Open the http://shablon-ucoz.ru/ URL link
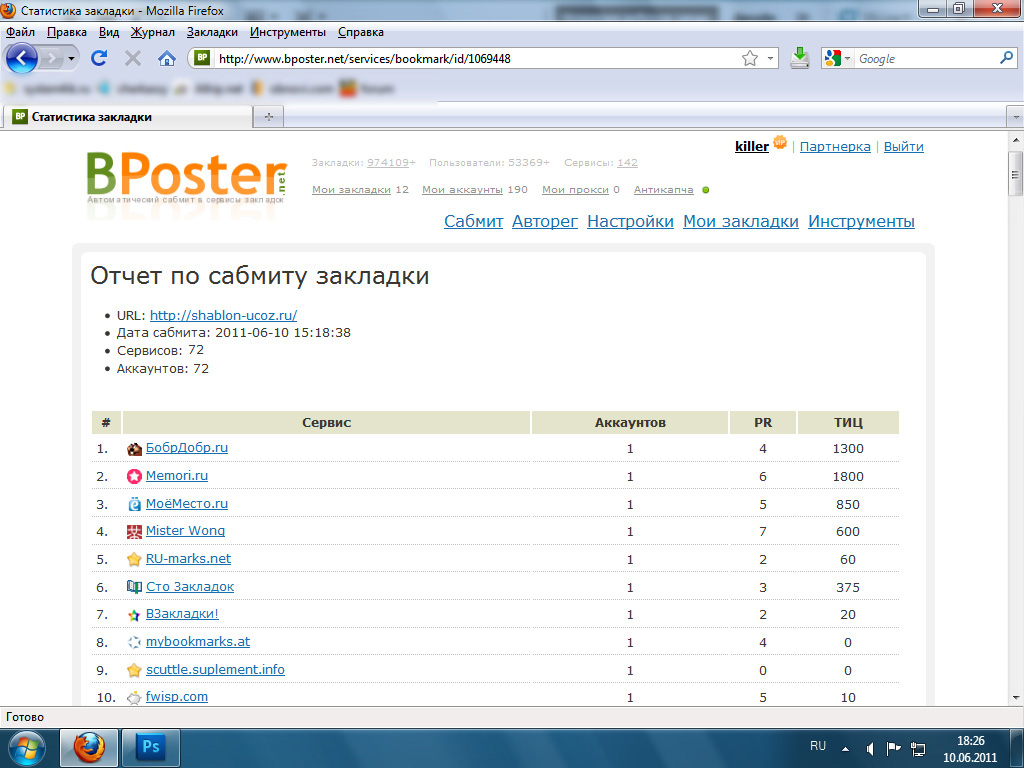The width and height of the screenshot is (1024, 768). click(x=223, y=315)
